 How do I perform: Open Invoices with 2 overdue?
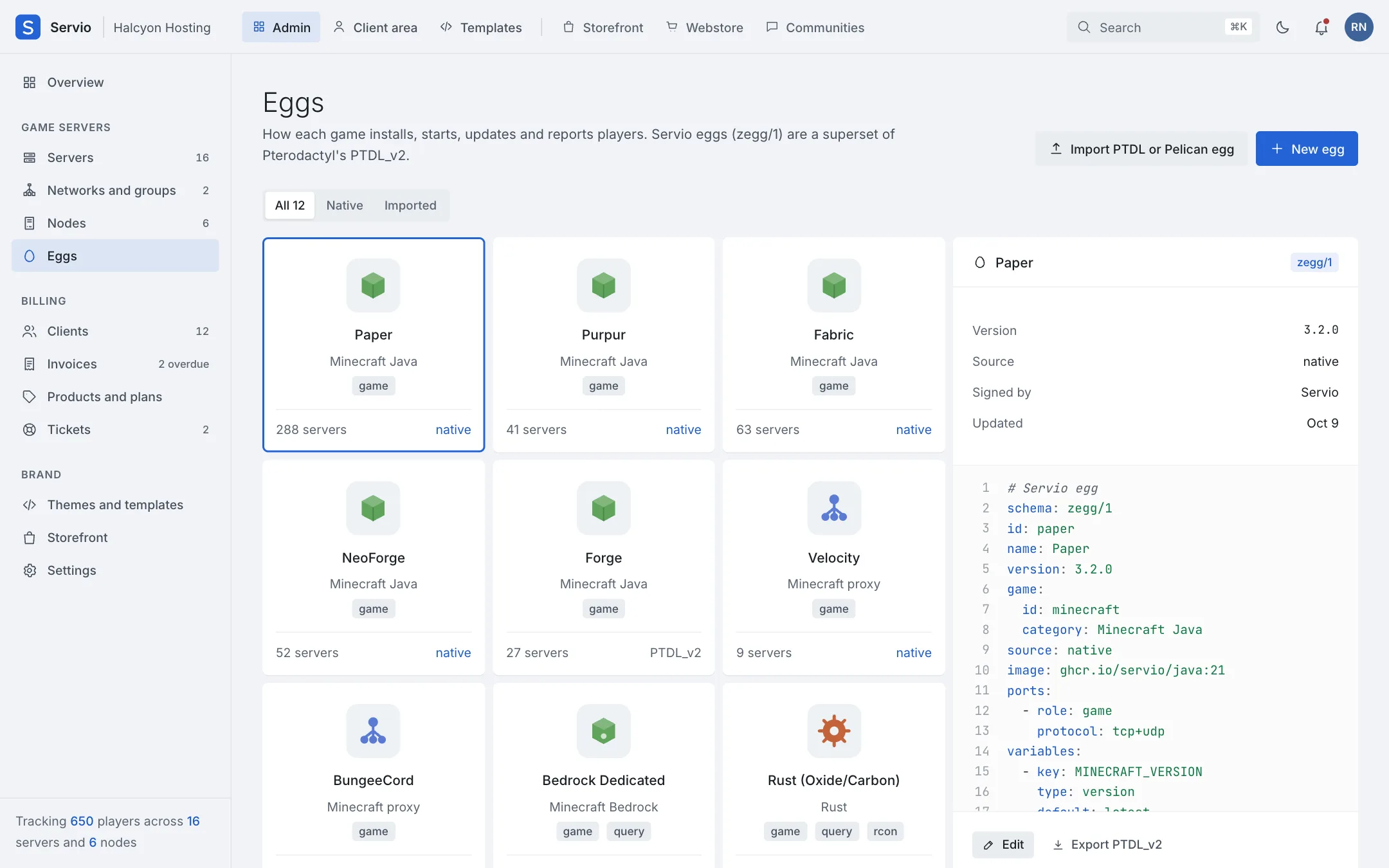(115, 364)
